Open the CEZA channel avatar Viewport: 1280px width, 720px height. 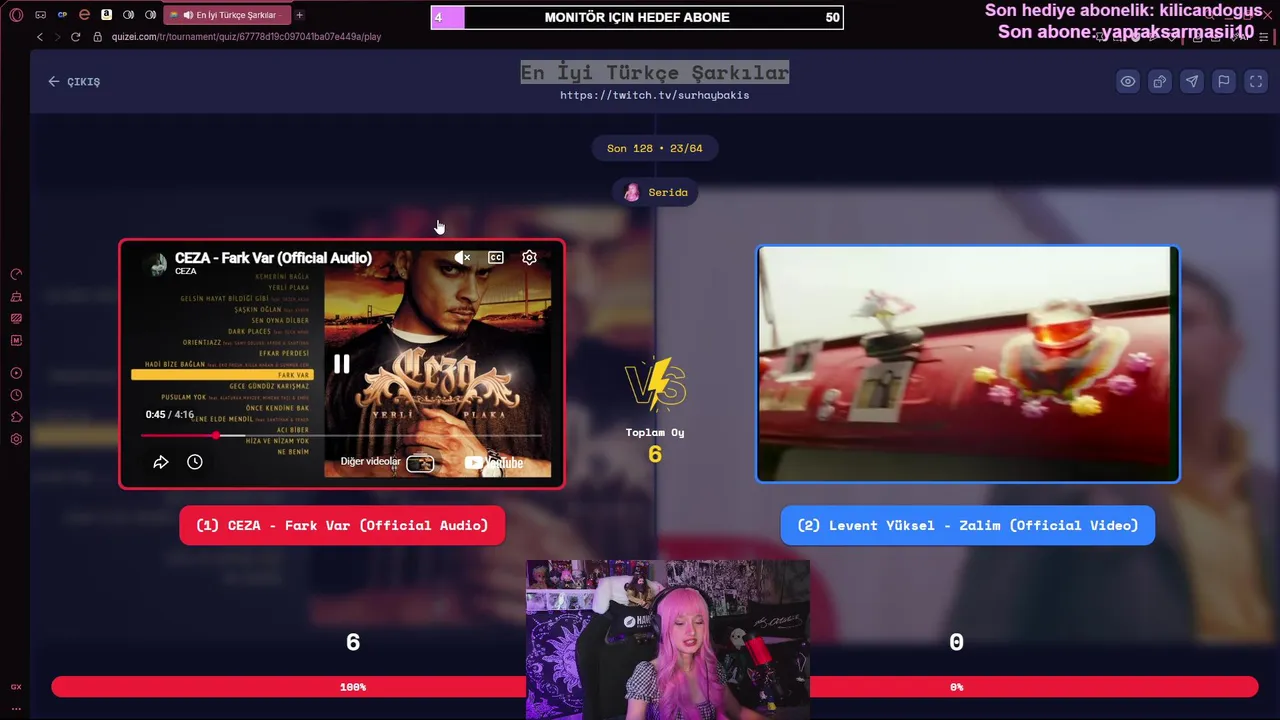coord(155,264)
